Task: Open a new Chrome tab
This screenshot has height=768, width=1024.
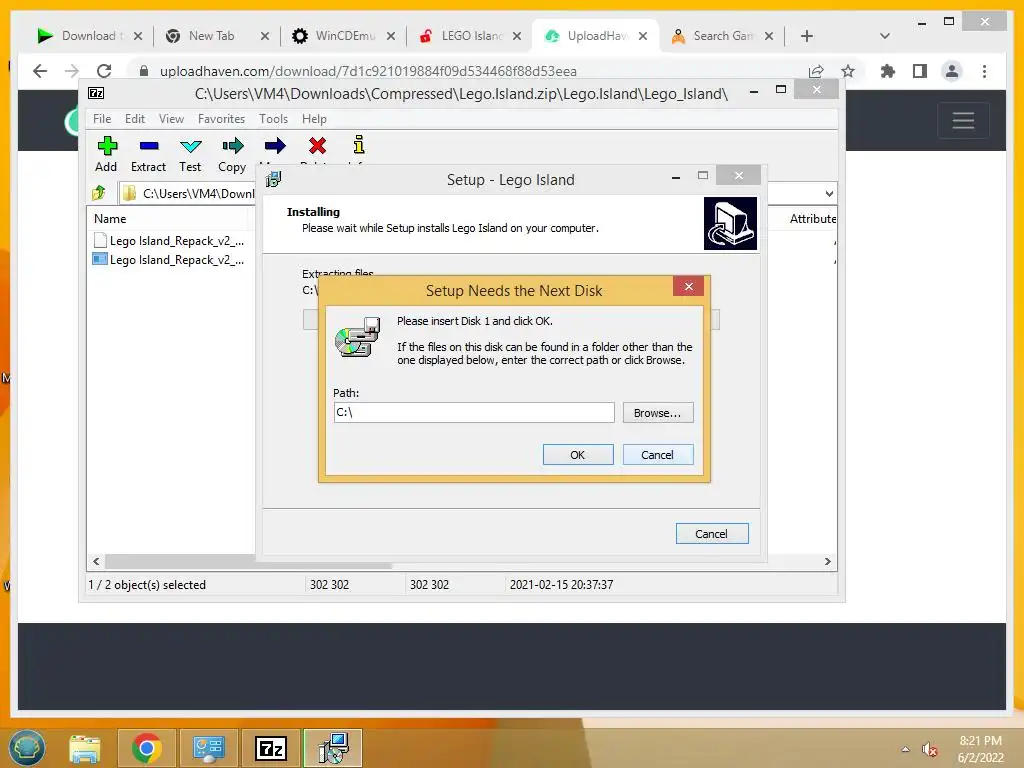Action: [x=807, y=36]
